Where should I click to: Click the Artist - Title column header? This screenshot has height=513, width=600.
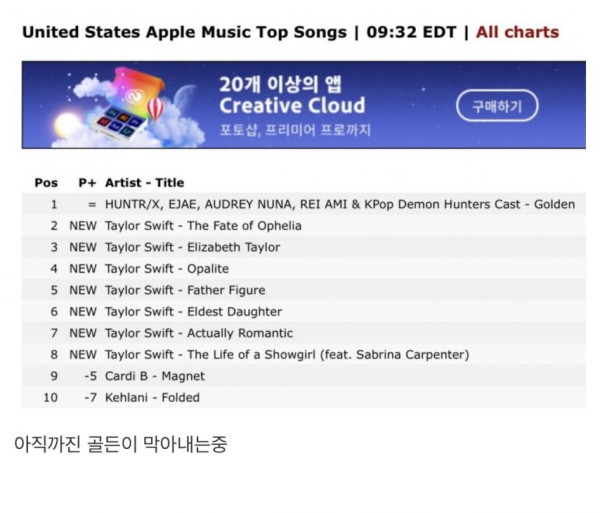pyautogui.click(x=144, y=183)
